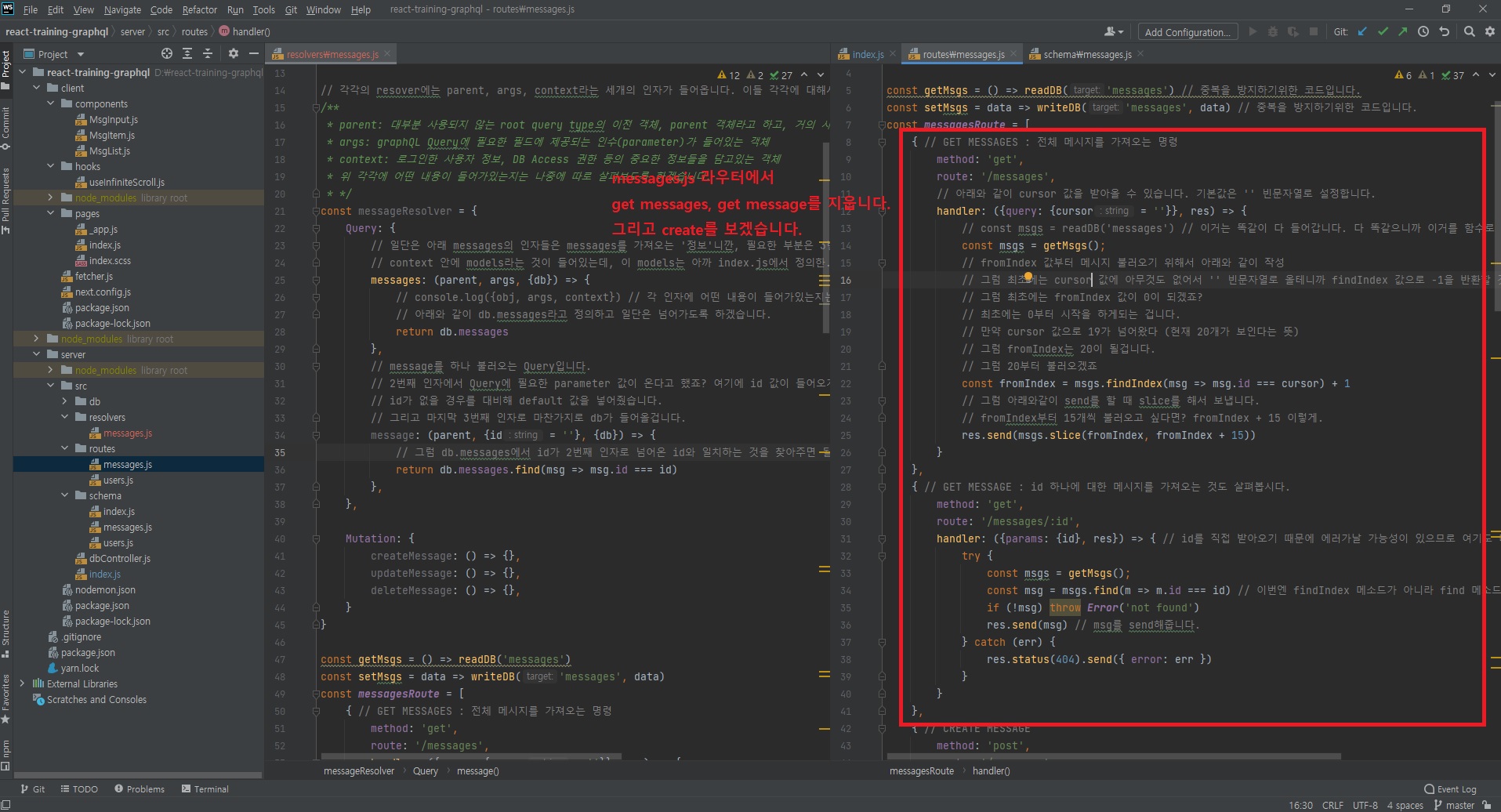This screenshot has width=1501, height=812.
Task: Open Git history clock icon
Action: click(1423, 32)
